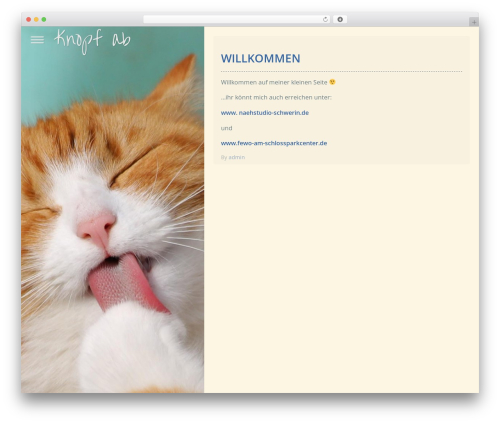Screen dimensions: 500x423
Task: Click the '...ihr könnt mich auch erreichen unter:' paragraph
Action: 276,97
